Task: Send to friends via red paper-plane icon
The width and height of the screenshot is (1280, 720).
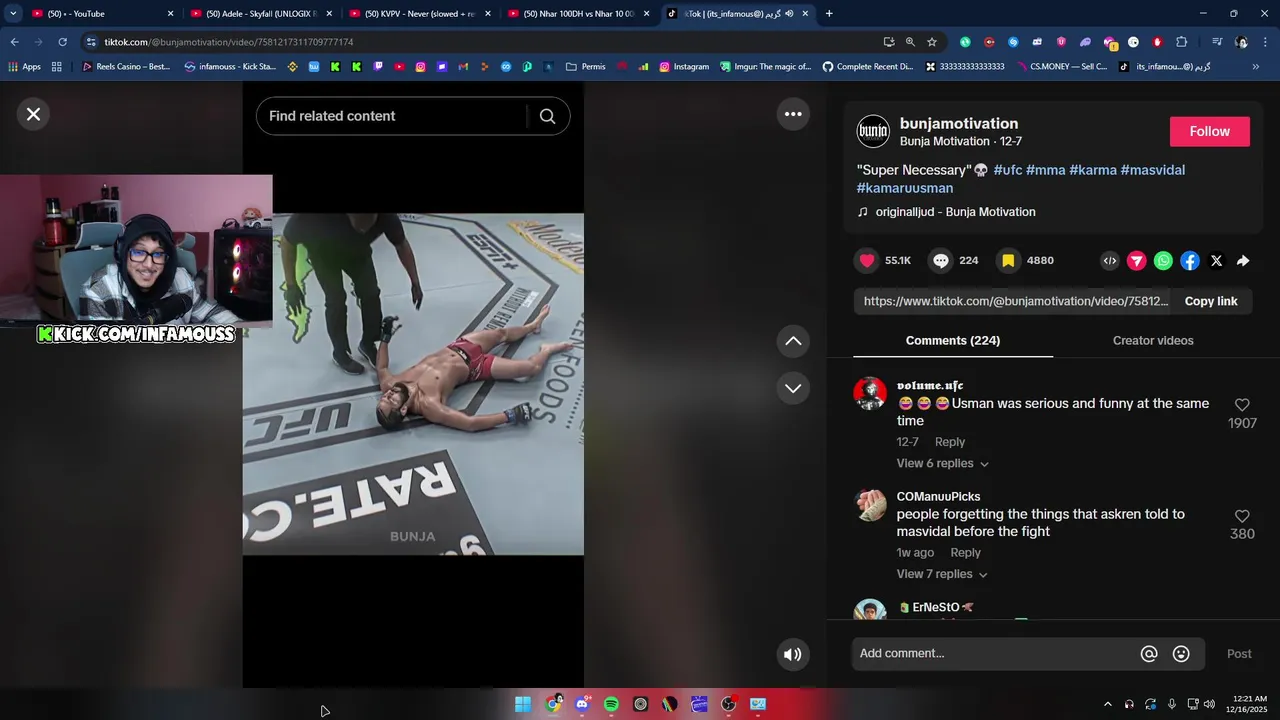Action: [1137, 261]
